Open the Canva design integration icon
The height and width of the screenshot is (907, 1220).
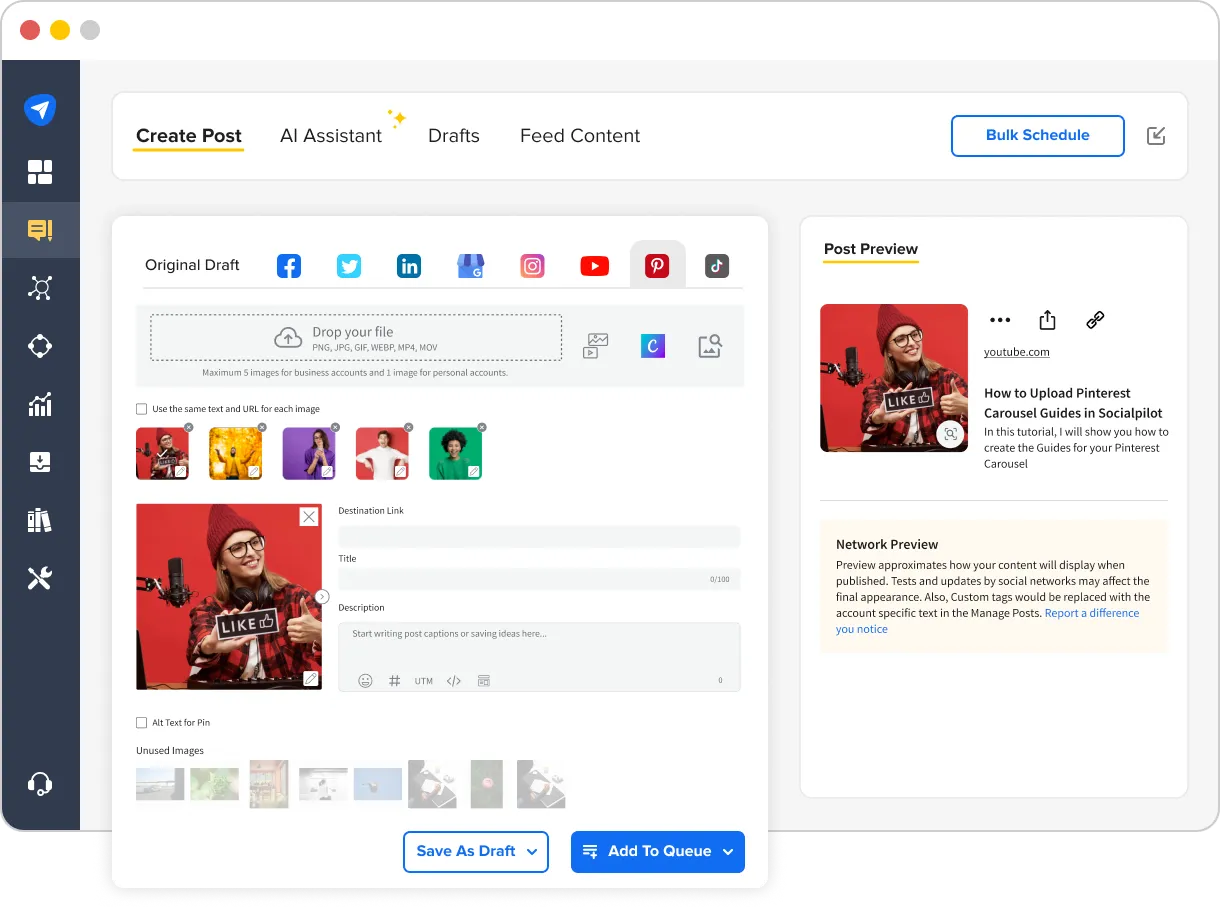[652, 344]
